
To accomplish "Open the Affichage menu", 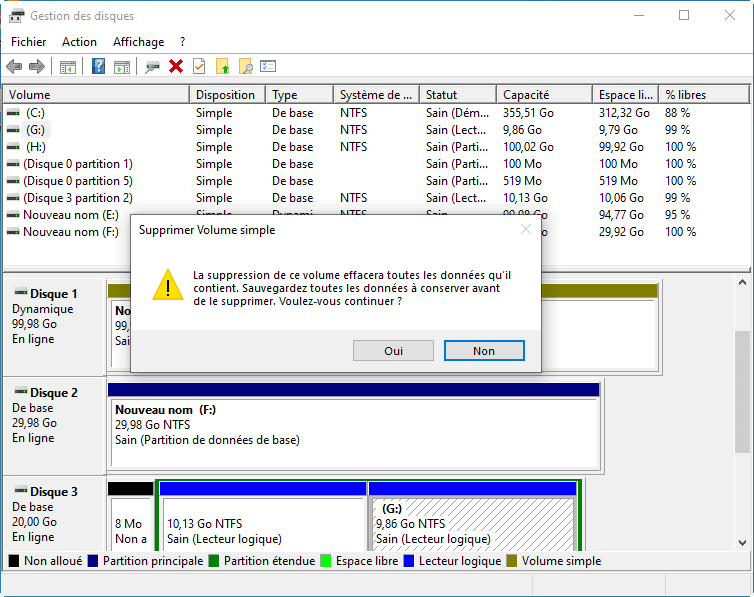I will click(138, 42).
